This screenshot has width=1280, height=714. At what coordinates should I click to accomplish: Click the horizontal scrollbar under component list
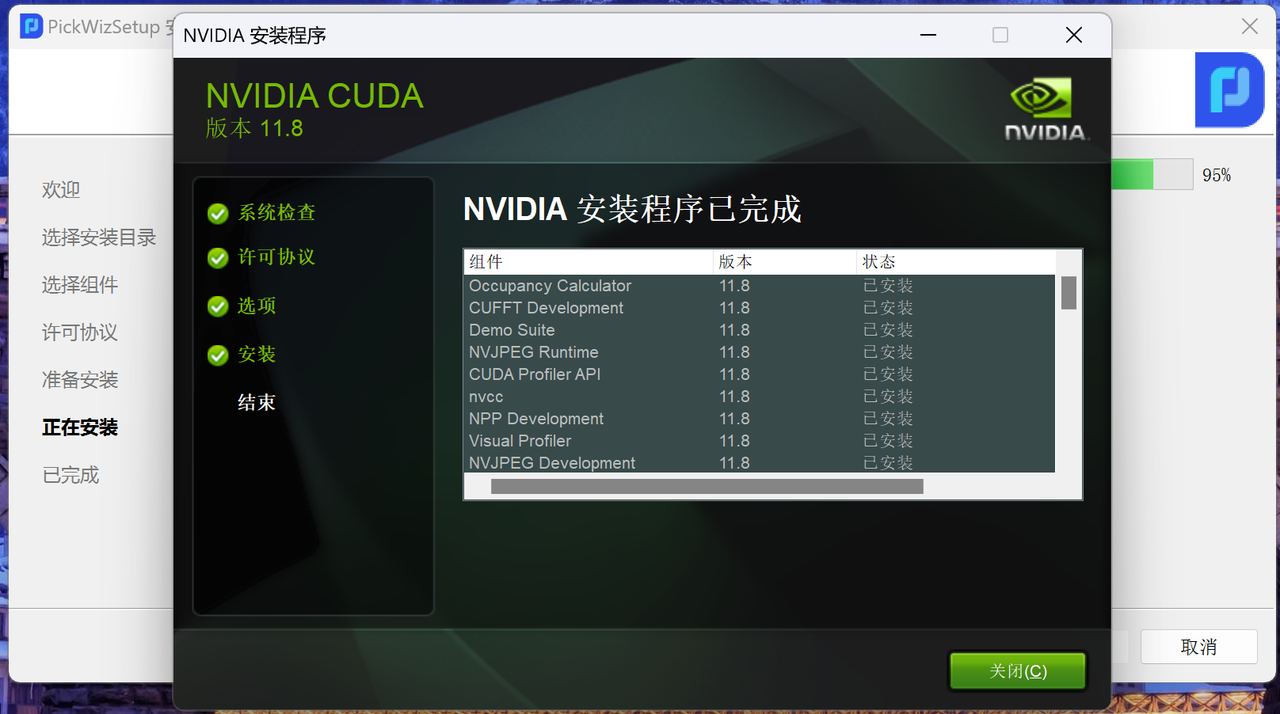click(707, 487)
